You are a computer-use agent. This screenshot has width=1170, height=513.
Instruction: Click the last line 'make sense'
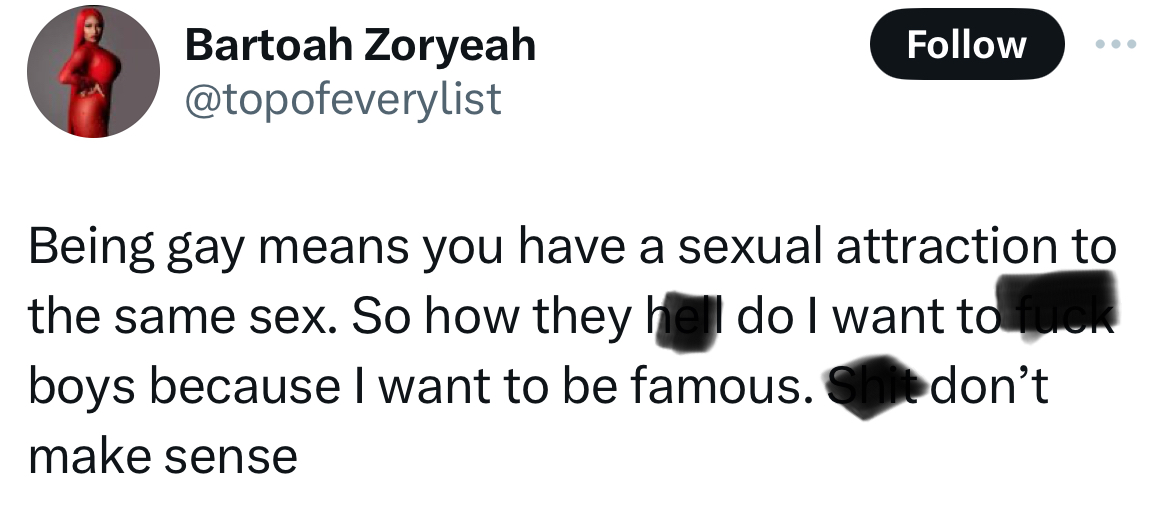[x=163, y=456]
